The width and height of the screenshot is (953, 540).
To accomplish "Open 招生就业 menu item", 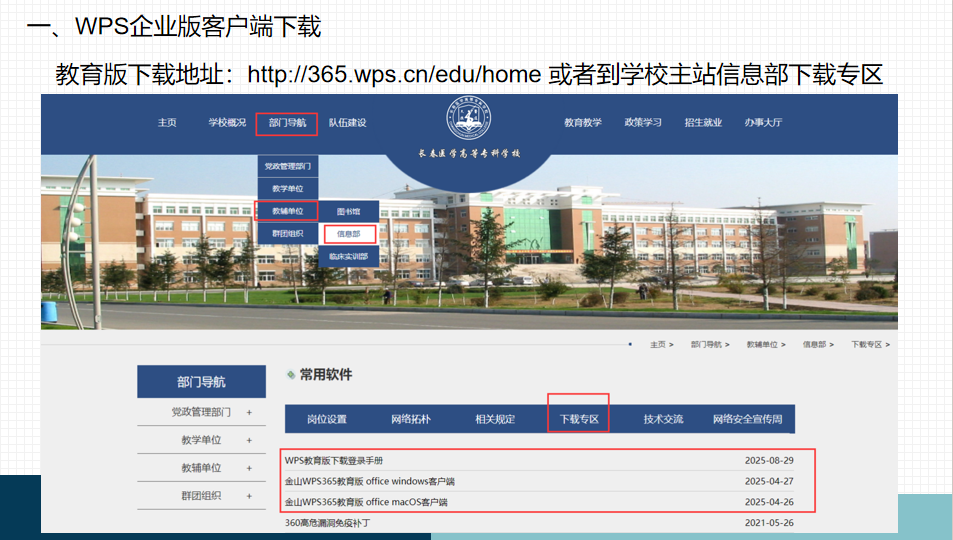I will point(703,123).
